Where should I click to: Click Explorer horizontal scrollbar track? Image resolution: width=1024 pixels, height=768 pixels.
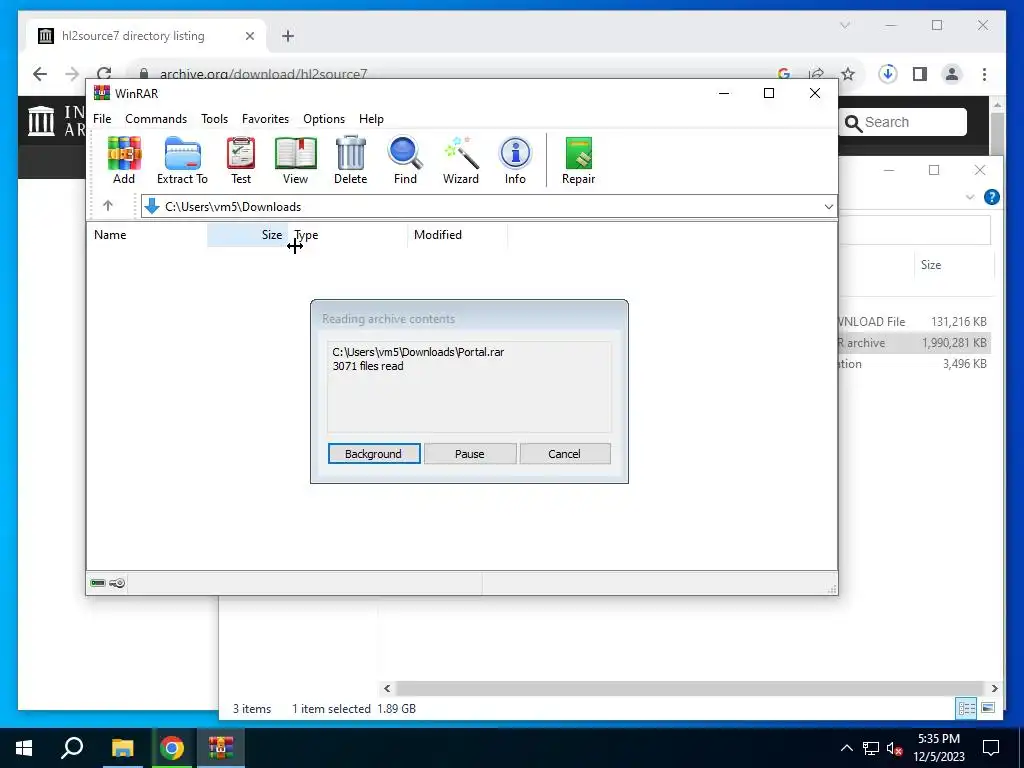[691, 688]
